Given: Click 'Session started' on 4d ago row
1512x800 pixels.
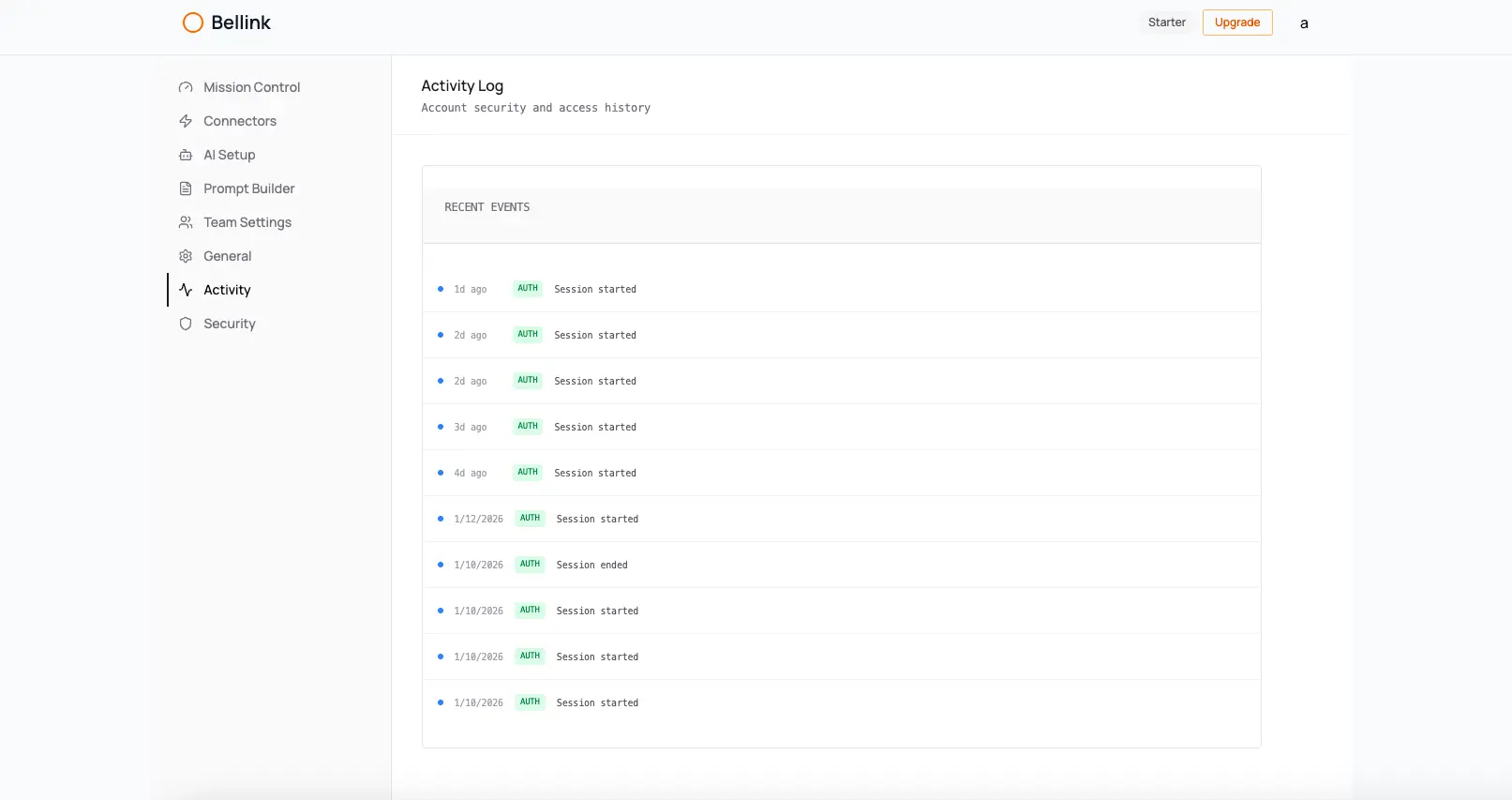Looking at the screenshot, I should coord(595,473).
